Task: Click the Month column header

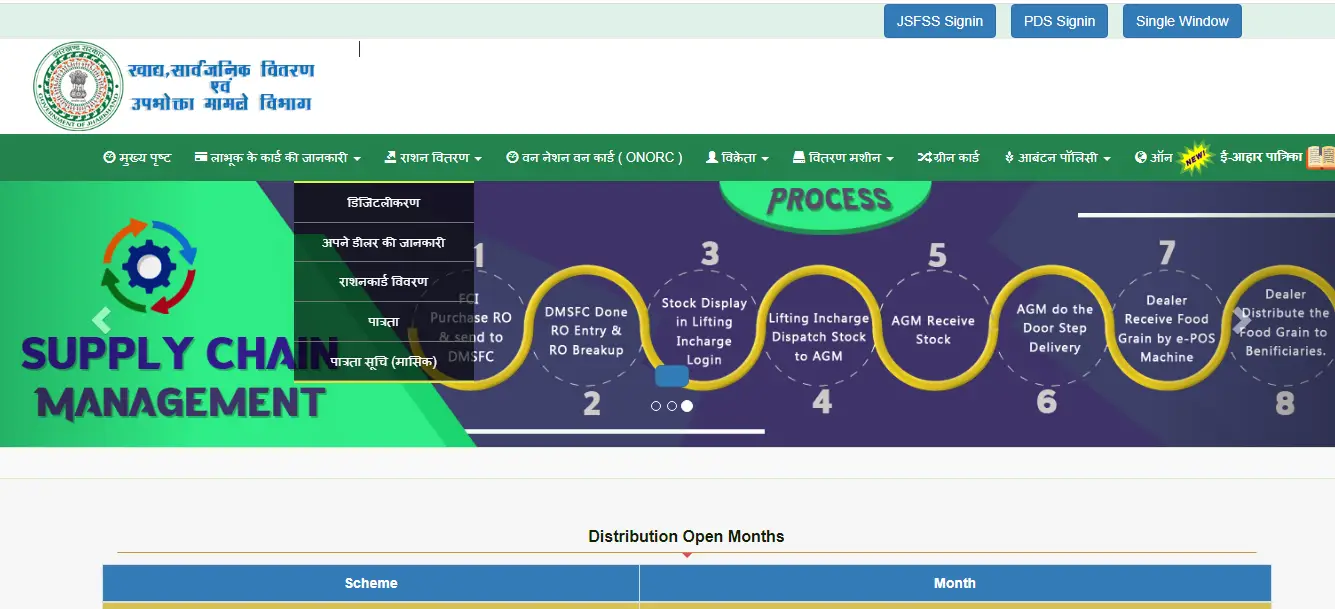Action: pos(955,583)
